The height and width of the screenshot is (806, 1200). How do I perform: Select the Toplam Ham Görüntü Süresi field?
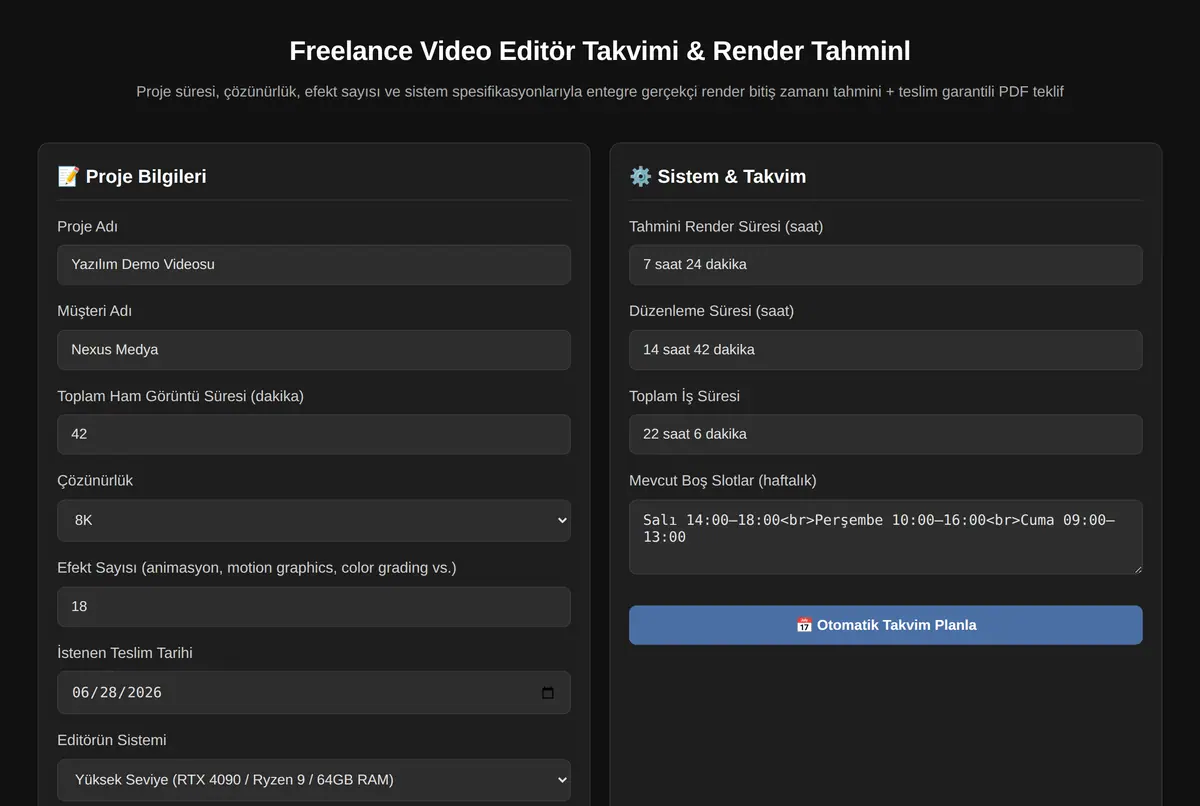coord(314,434)
